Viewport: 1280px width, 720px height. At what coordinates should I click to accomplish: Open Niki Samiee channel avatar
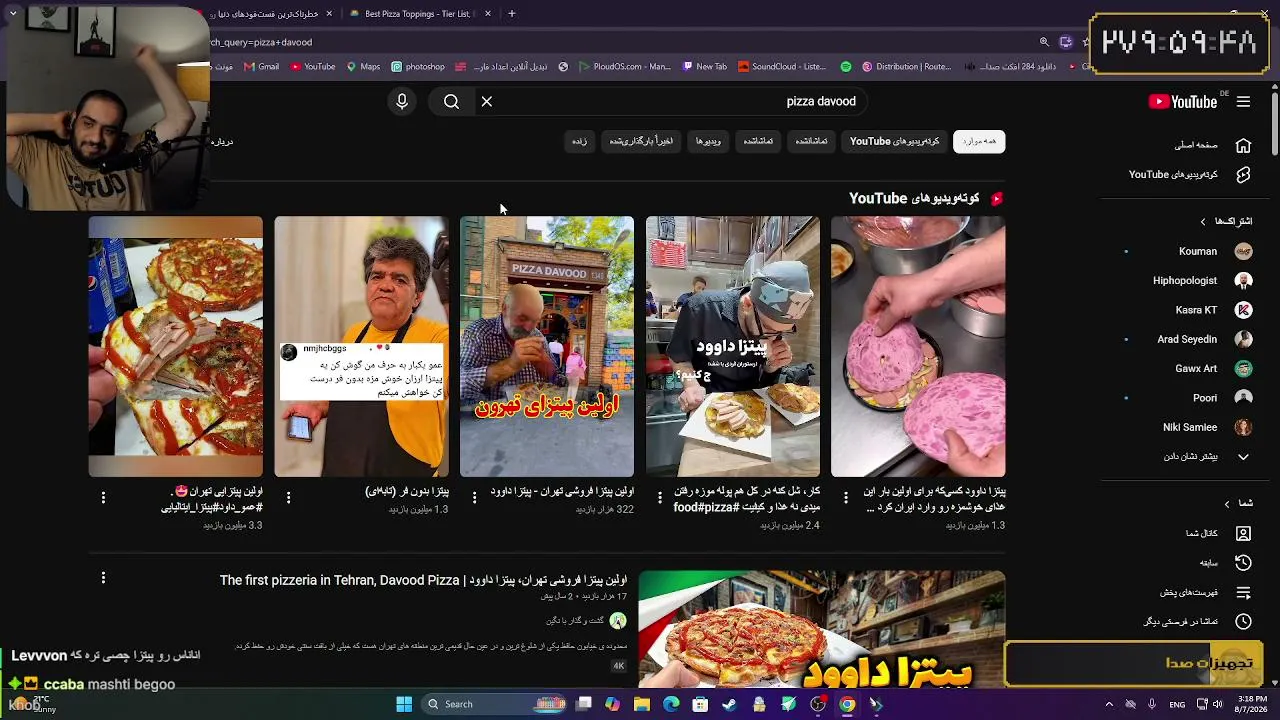pyautogui.click(x=1243, y=427)
